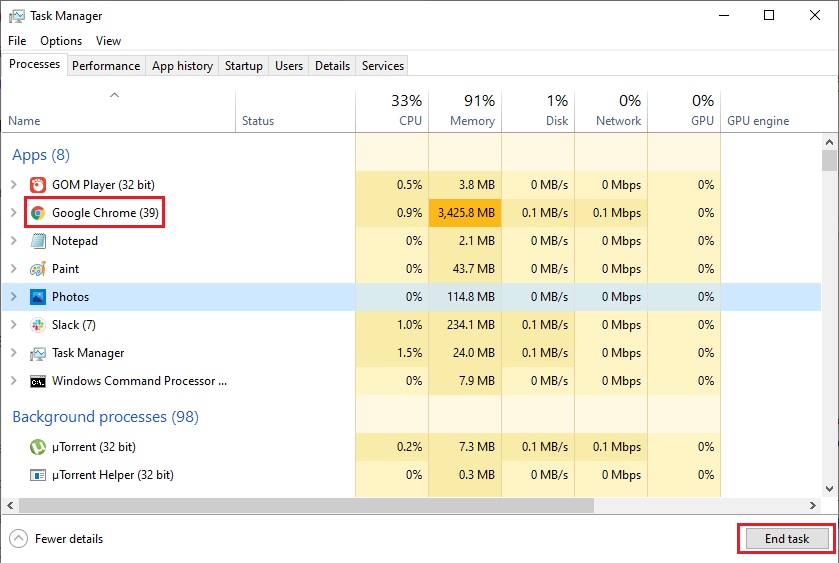Sort by the Name column header
The height and width of the screenshot is (563, 839).
[118, 111]
